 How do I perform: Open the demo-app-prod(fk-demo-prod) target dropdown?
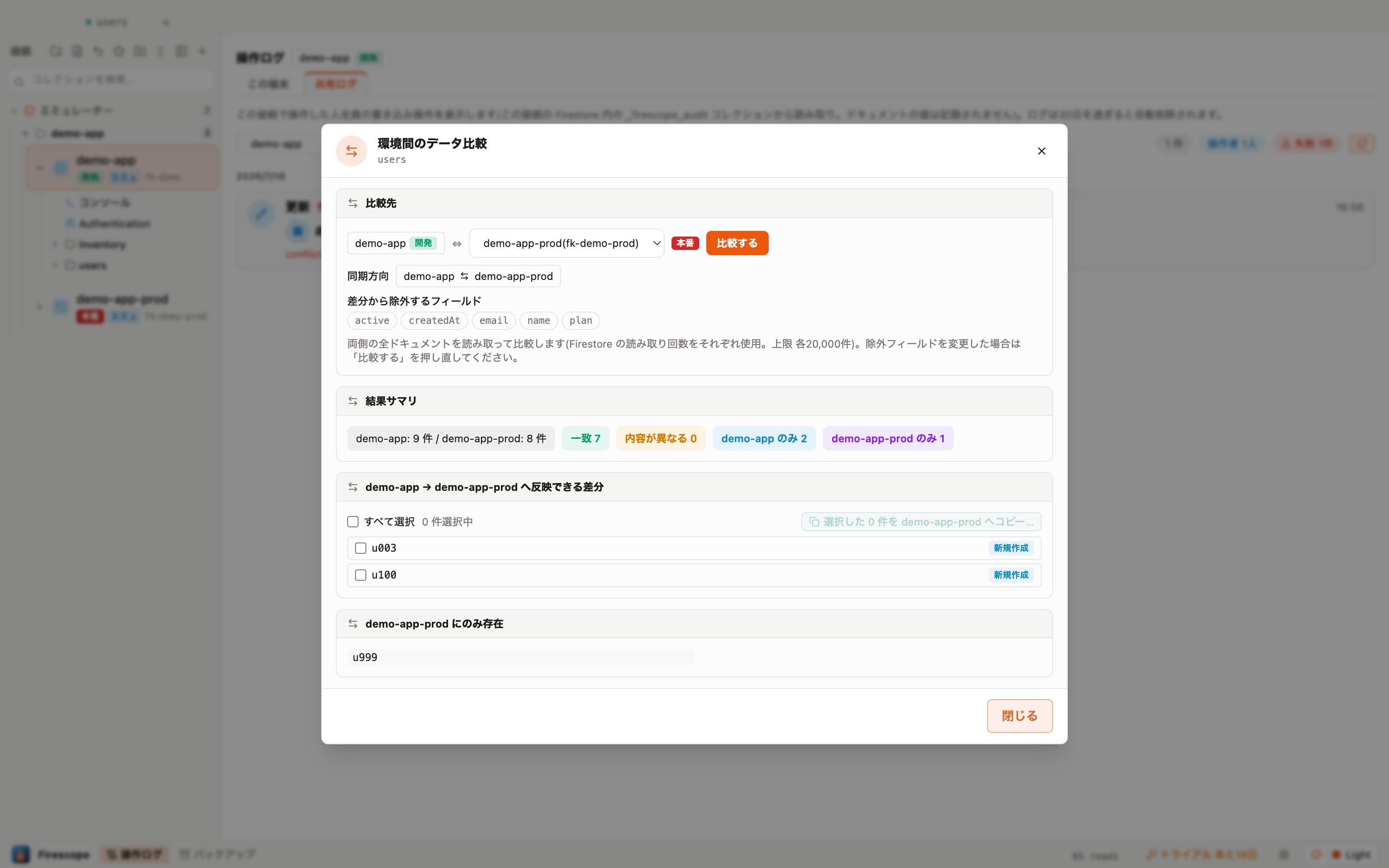point(566,243)
